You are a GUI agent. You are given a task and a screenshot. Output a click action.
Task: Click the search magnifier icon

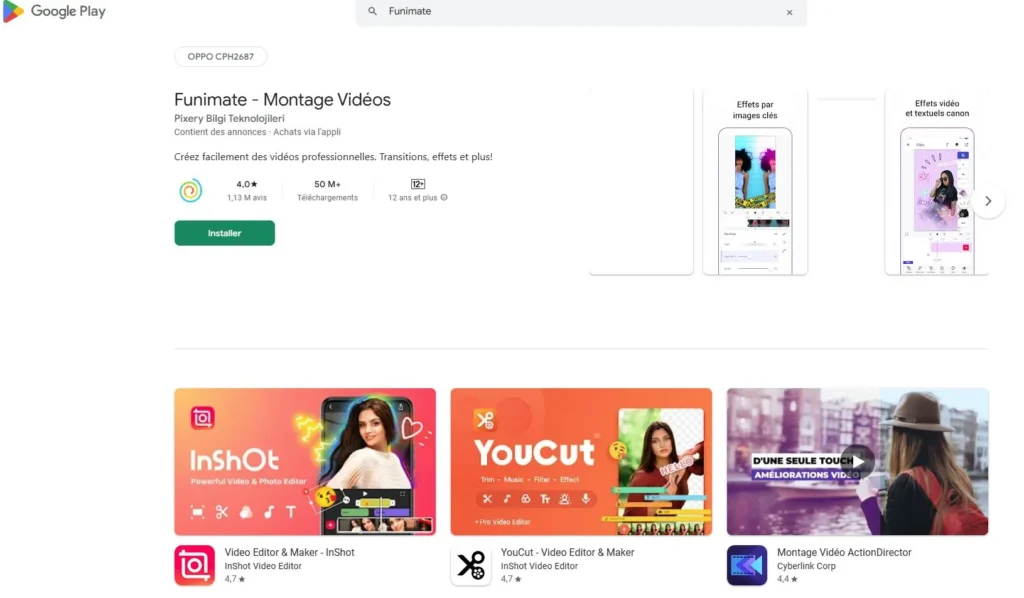click(x=372, y=11)
